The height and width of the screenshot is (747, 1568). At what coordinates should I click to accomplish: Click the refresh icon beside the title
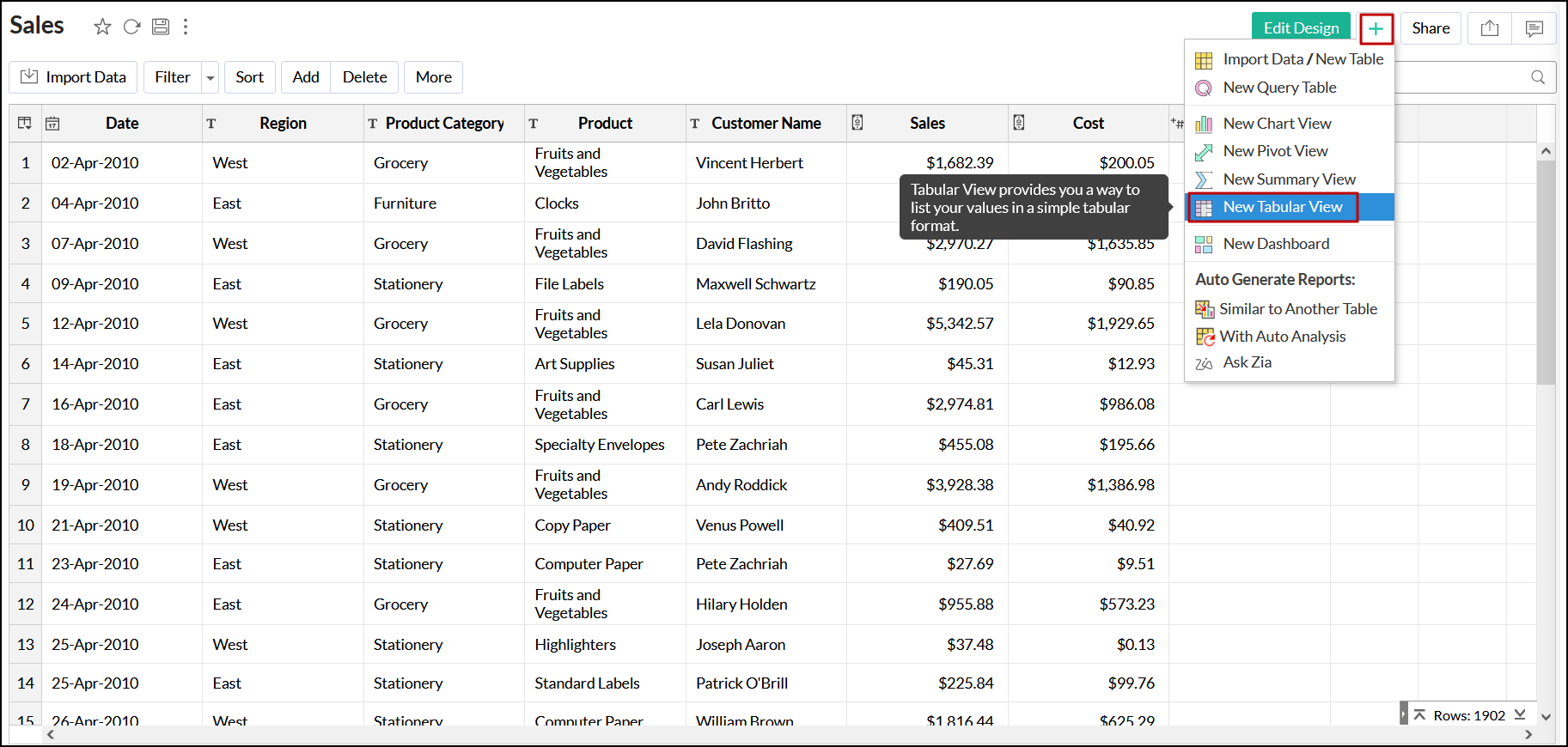click(131, 27)
